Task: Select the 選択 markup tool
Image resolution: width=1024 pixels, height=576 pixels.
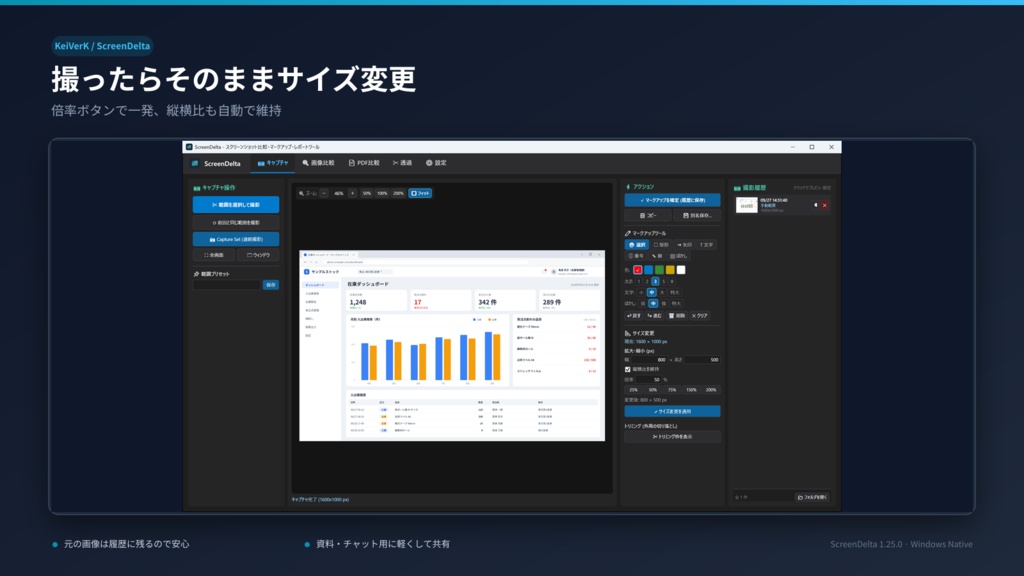Action: coord(636,245)
